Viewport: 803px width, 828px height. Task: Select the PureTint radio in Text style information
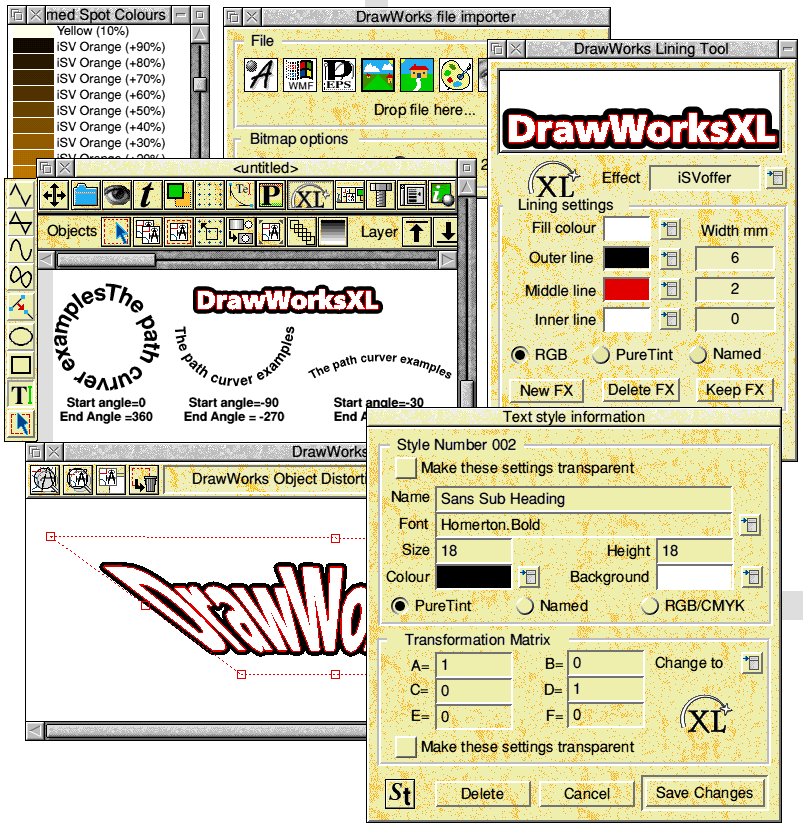click(399, 605)
